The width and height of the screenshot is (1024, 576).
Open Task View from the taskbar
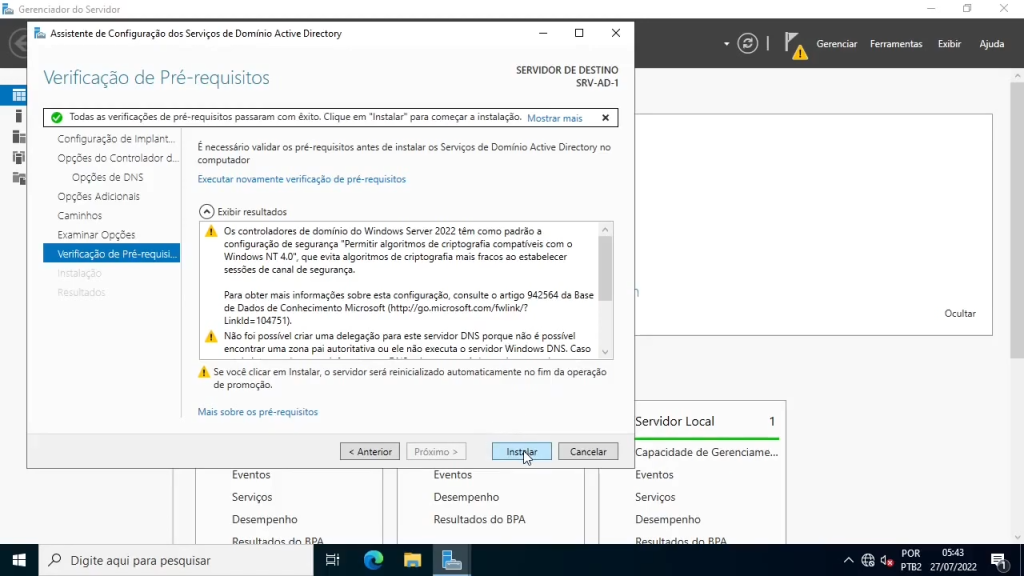click(332, 560)
